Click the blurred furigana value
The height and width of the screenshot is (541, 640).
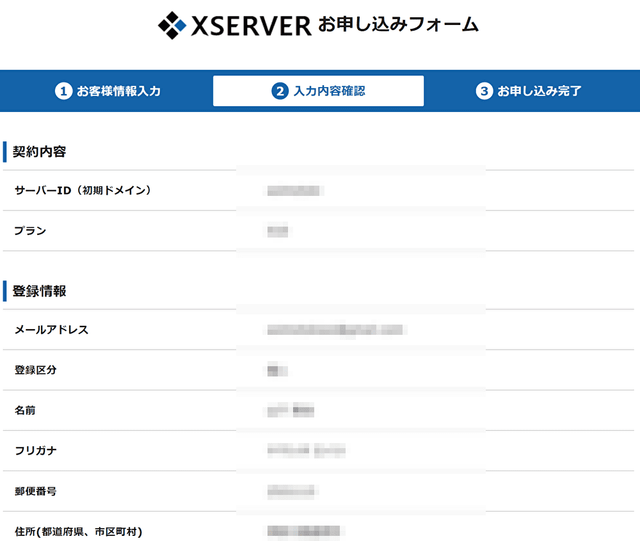pyautogui.click(x=307, y=451)
